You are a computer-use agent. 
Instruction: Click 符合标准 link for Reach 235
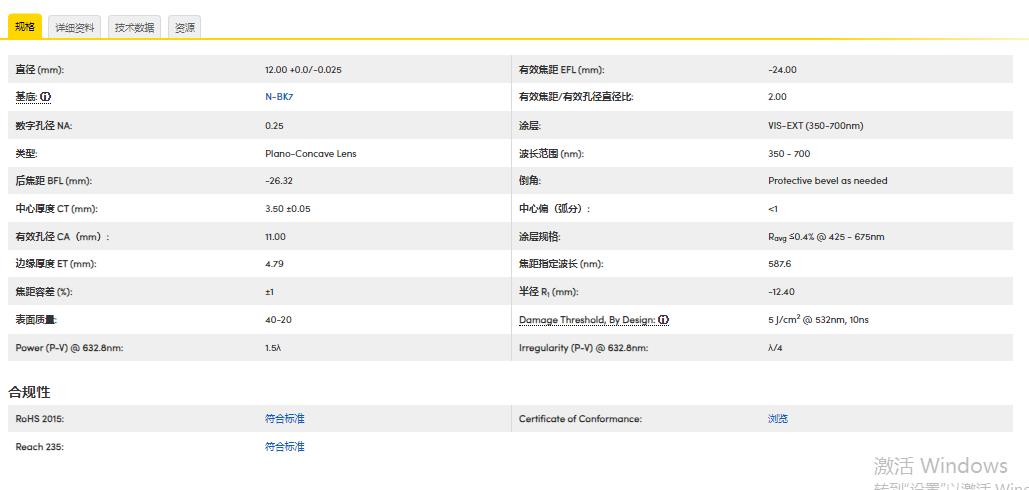click(284, 447)
